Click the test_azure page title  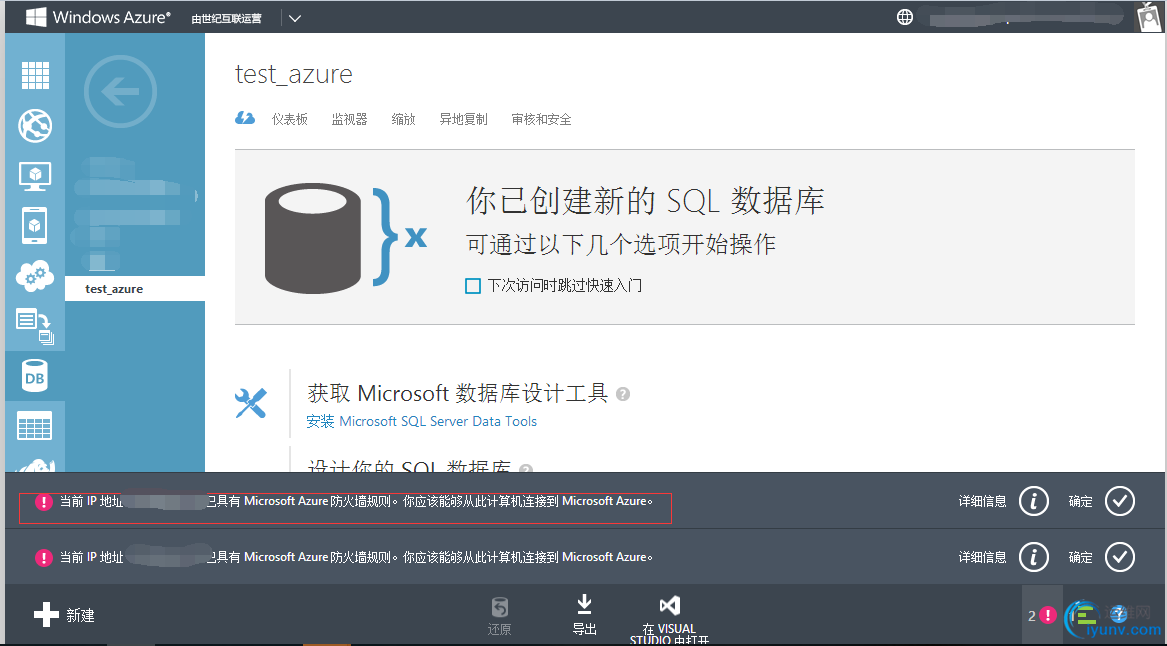click(x=294, y=74)
